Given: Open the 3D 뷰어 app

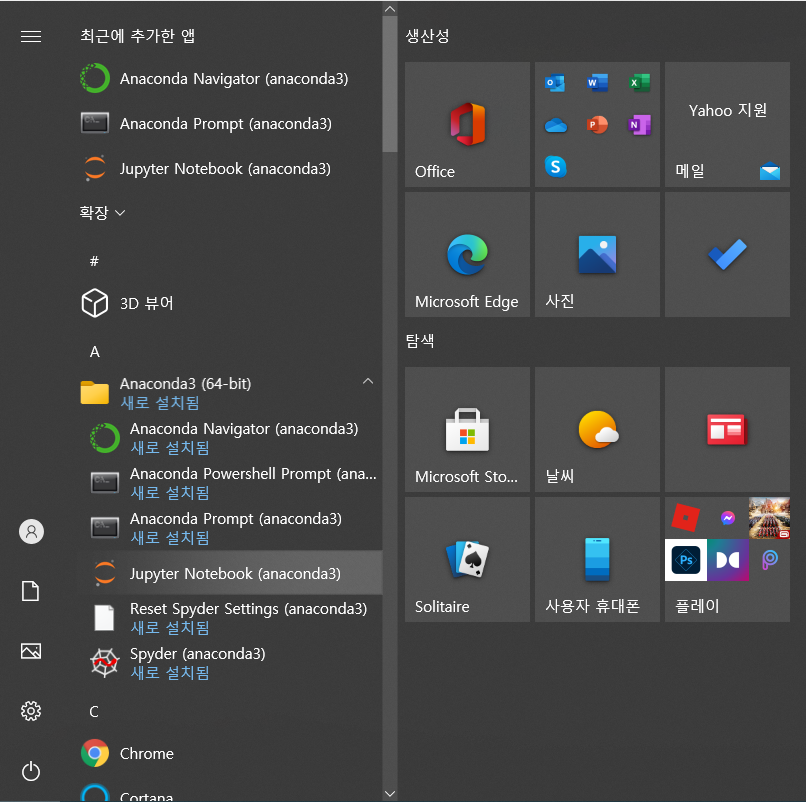Looking at the screenshot, I should tap(229, 303).
